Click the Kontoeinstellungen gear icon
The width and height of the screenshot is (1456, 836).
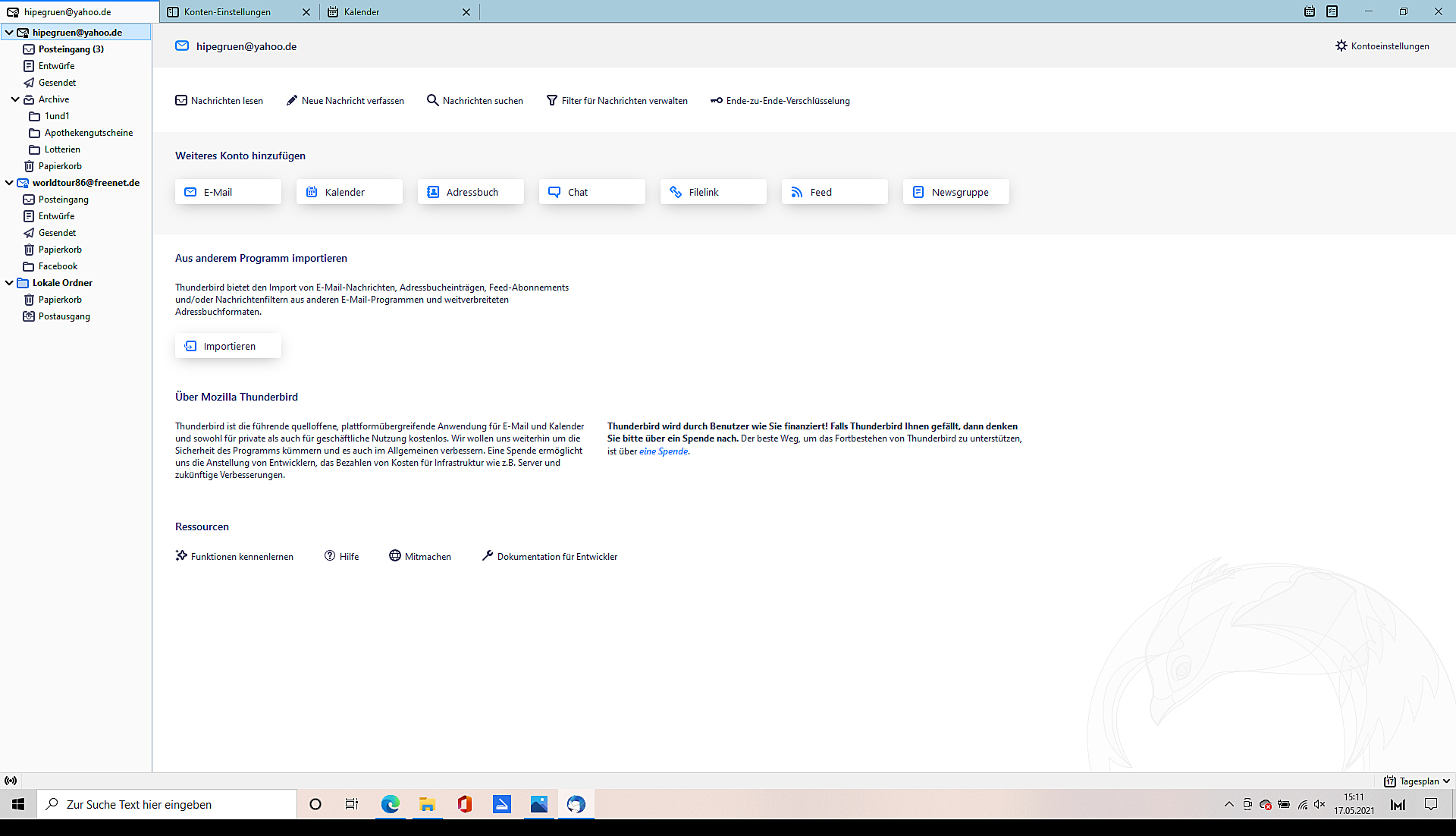(1341, 46)
